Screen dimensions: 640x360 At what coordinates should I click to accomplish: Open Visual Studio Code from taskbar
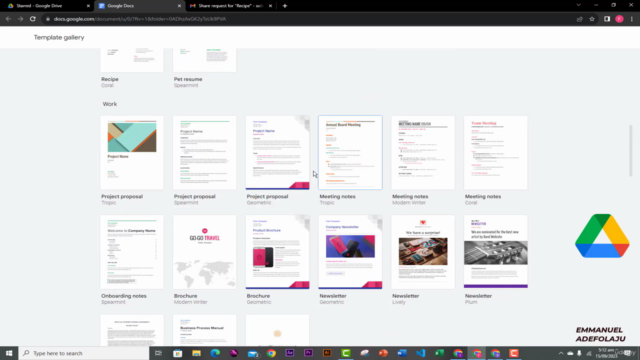(x=421, y=353)
